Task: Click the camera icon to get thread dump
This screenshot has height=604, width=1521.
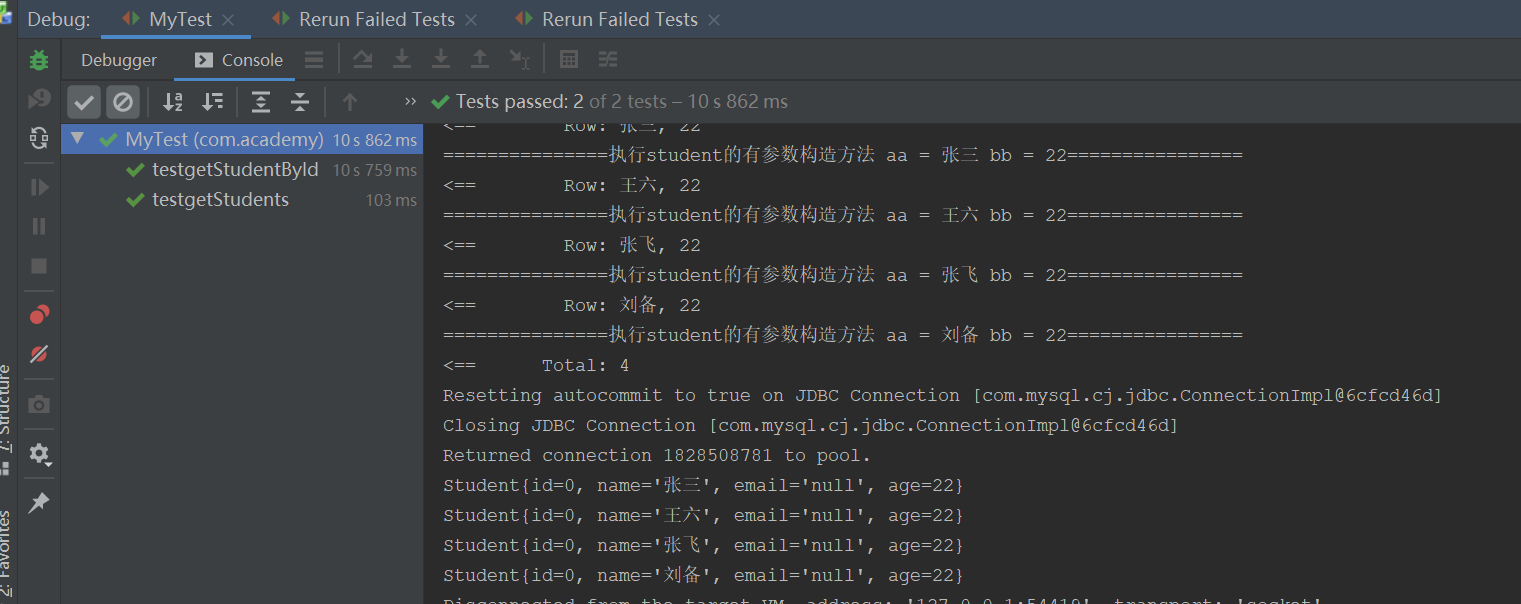Action: click(39, 404)
